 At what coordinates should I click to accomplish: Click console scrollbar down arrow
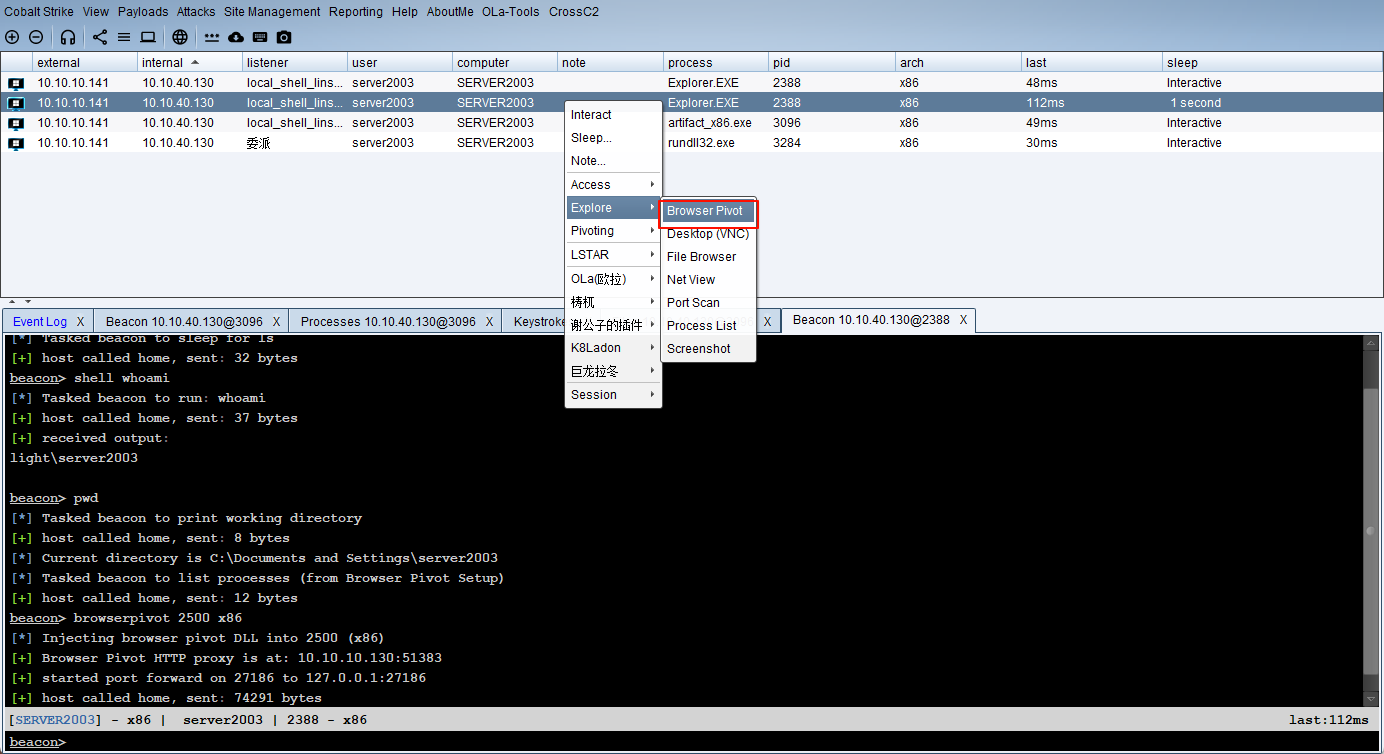click(1370, 698)
